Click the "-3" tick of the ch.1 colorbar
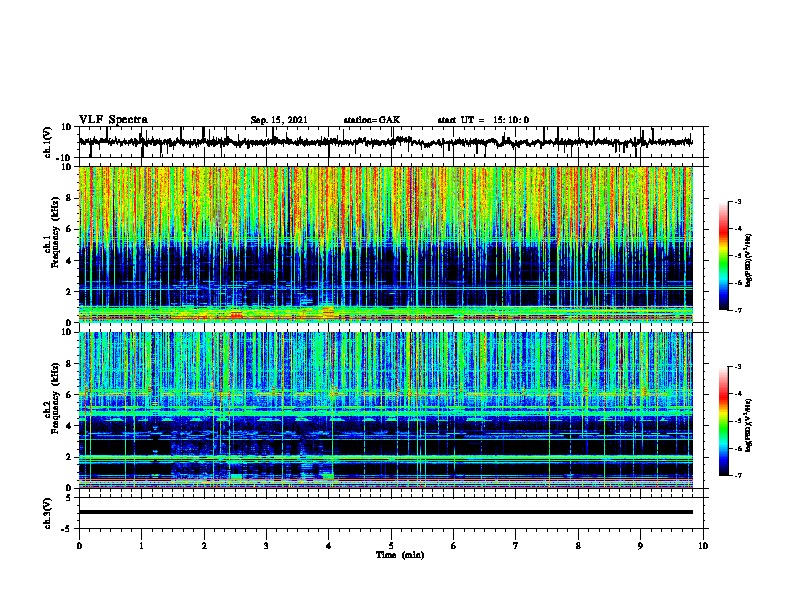 (737, 201)
